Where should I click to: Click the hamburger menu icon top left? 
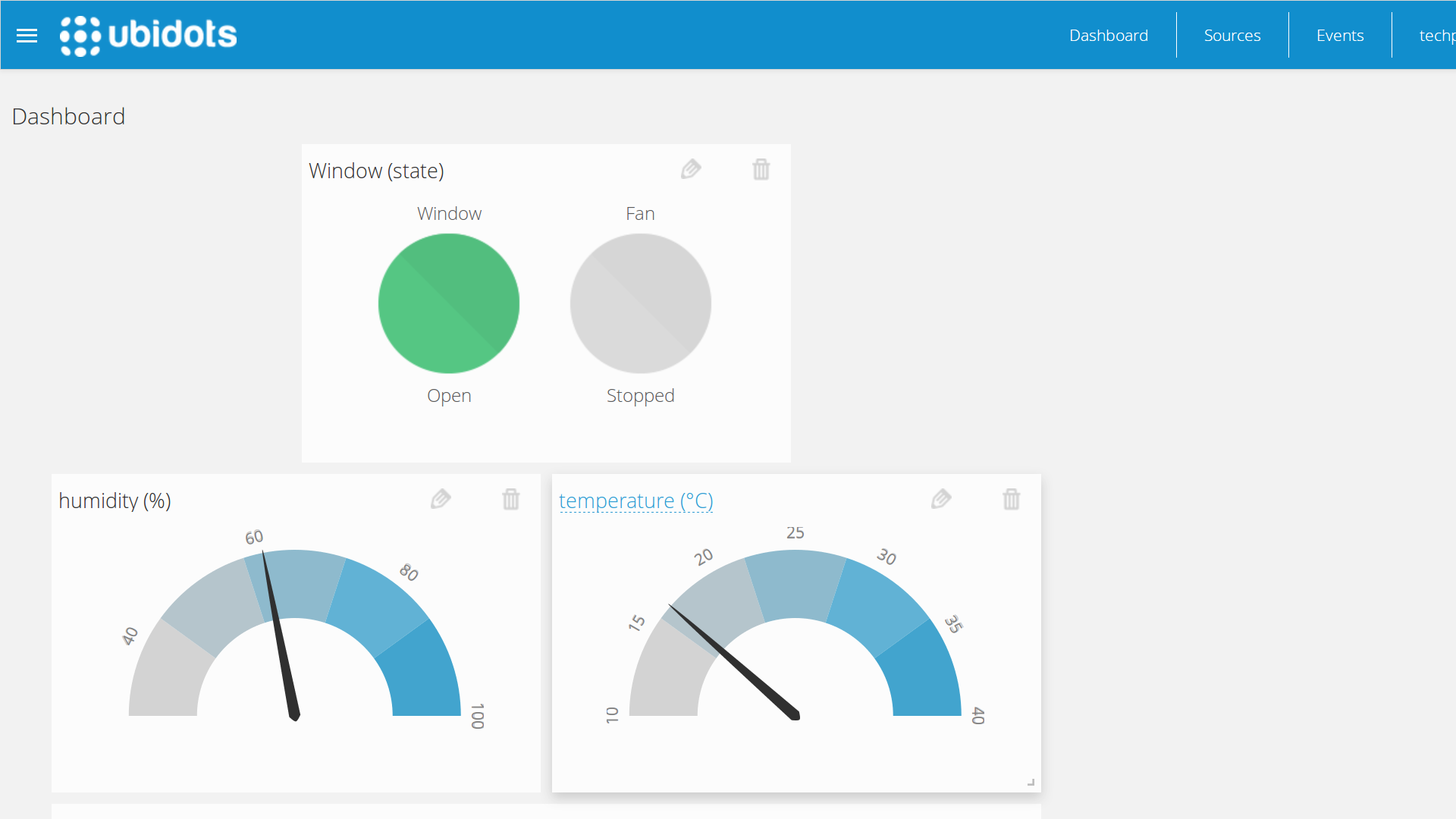pyautogui.click(x=27, y=35)
